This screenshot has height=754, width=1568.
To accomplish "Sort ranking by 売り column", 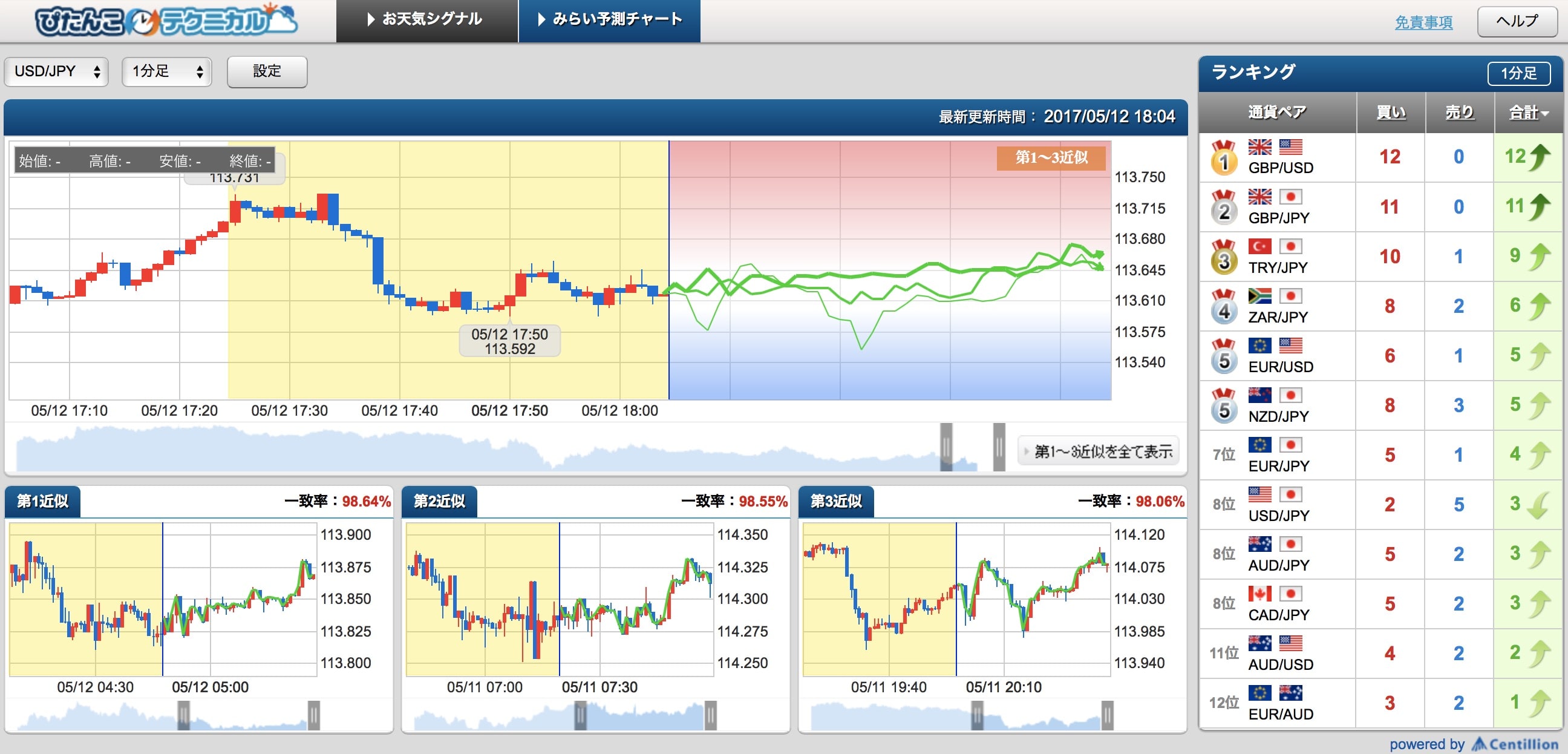I will click(1460, 113).
